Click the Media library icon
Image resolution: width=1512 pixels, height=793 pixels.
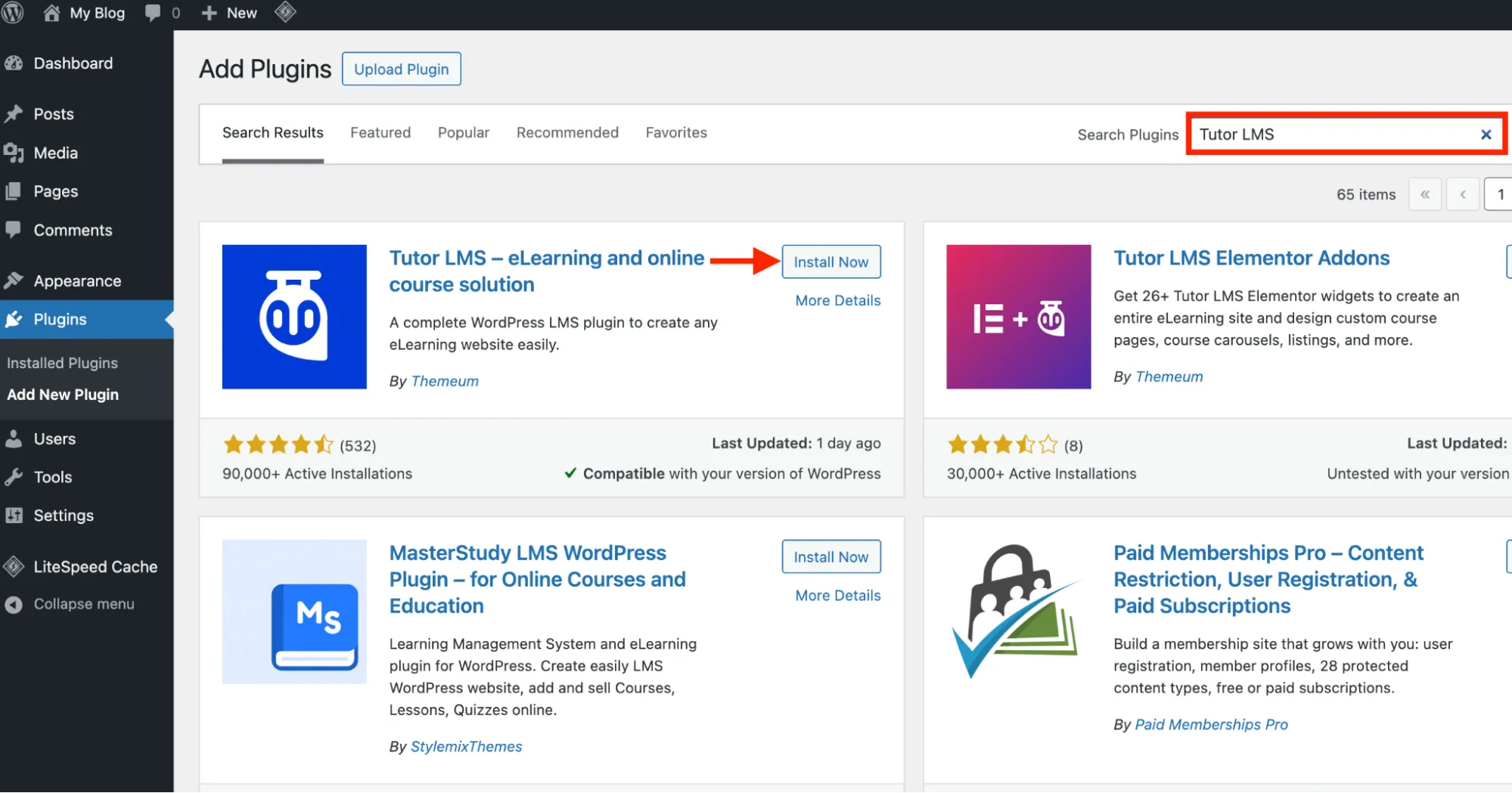[14, 153]
